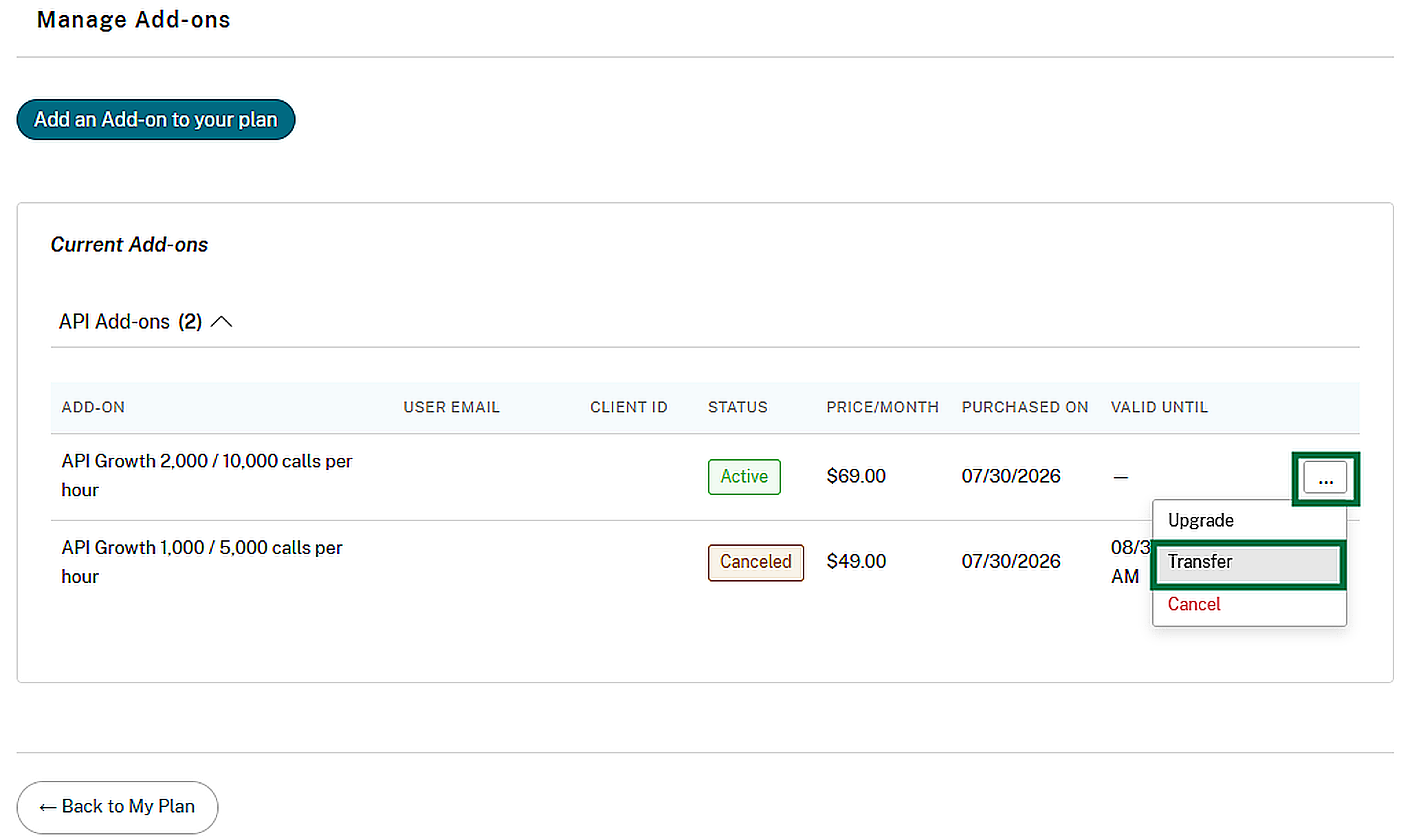Choose Cancel in the actions menu
Viewport: 1412px width, 840px height.
pos(1248,604)
